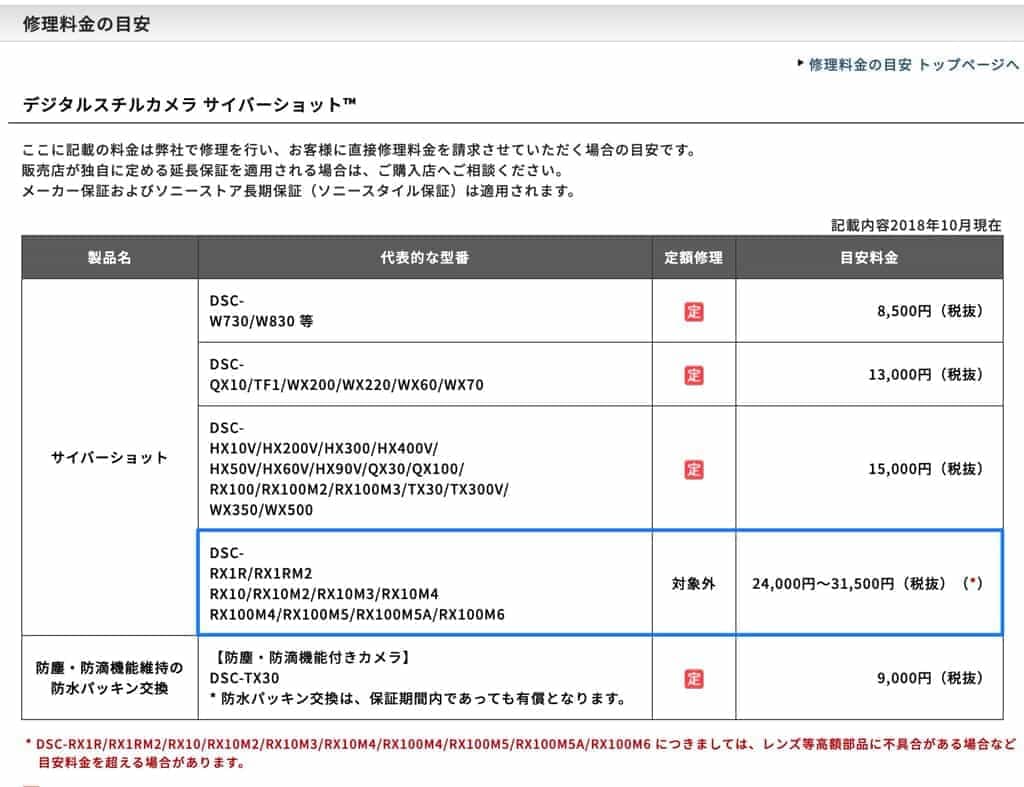The width and height of the screenshot is (1024, 787).
Task: Click the 対象外 cell
Action: click(x=694, y=583)
